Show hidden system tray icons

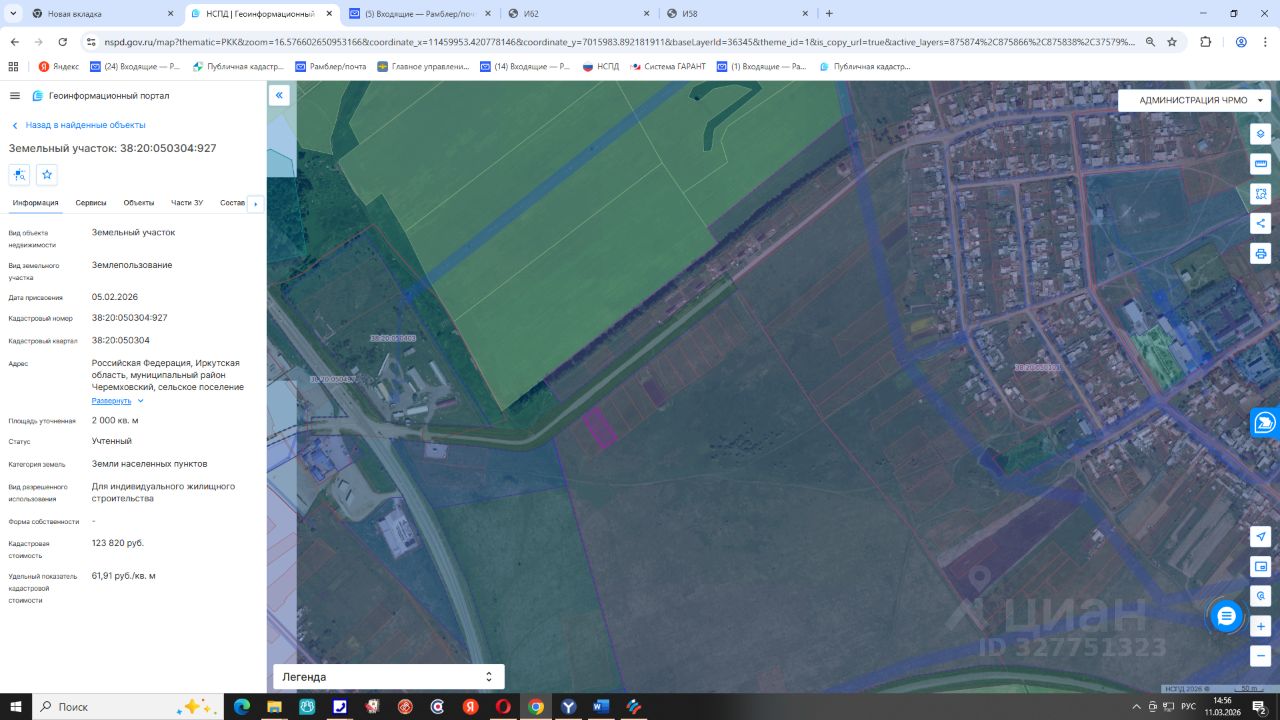(1136, 706)
